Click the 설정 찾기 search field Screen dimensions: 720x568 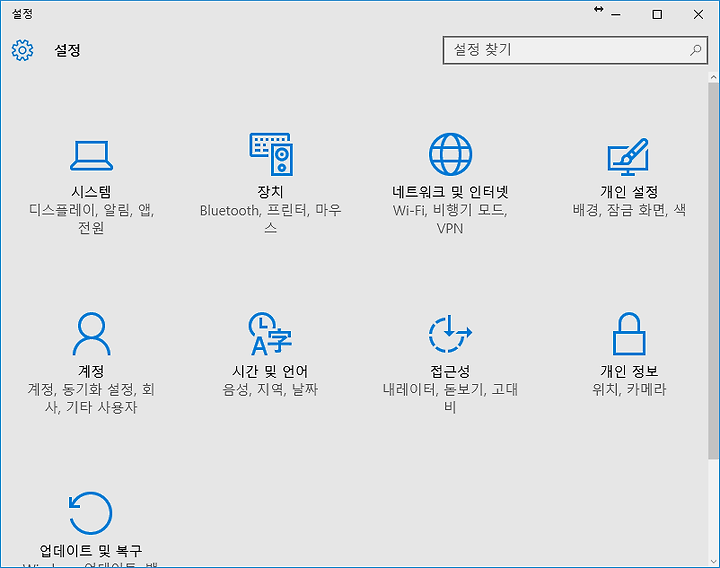[575, 50]
